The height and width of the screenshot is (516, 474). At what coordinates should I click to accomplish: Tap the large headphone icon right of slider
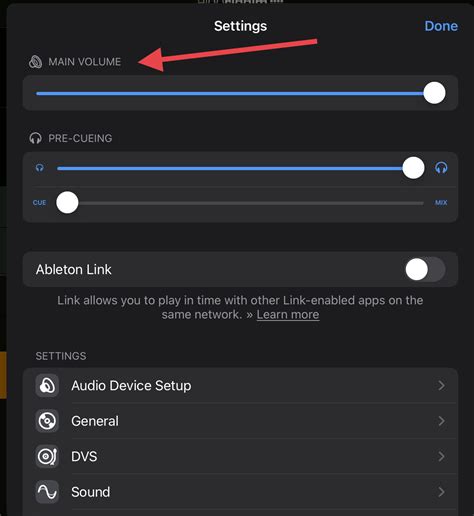point(441,168)
